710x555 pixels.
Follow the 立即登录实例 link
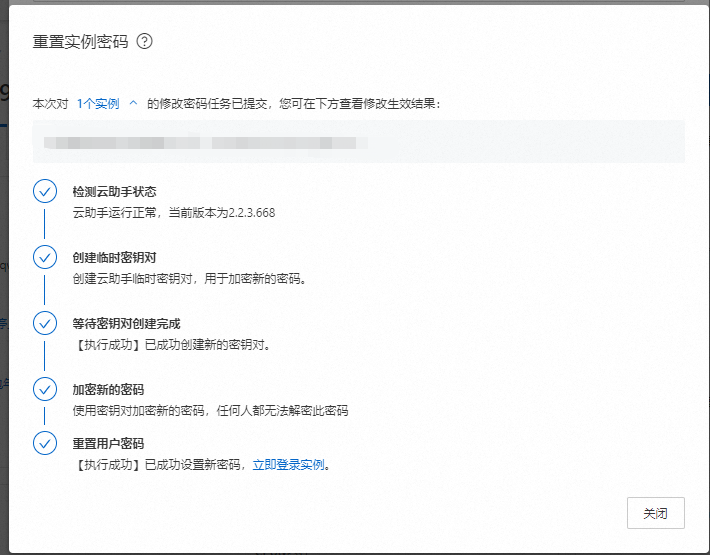[288, 465]
